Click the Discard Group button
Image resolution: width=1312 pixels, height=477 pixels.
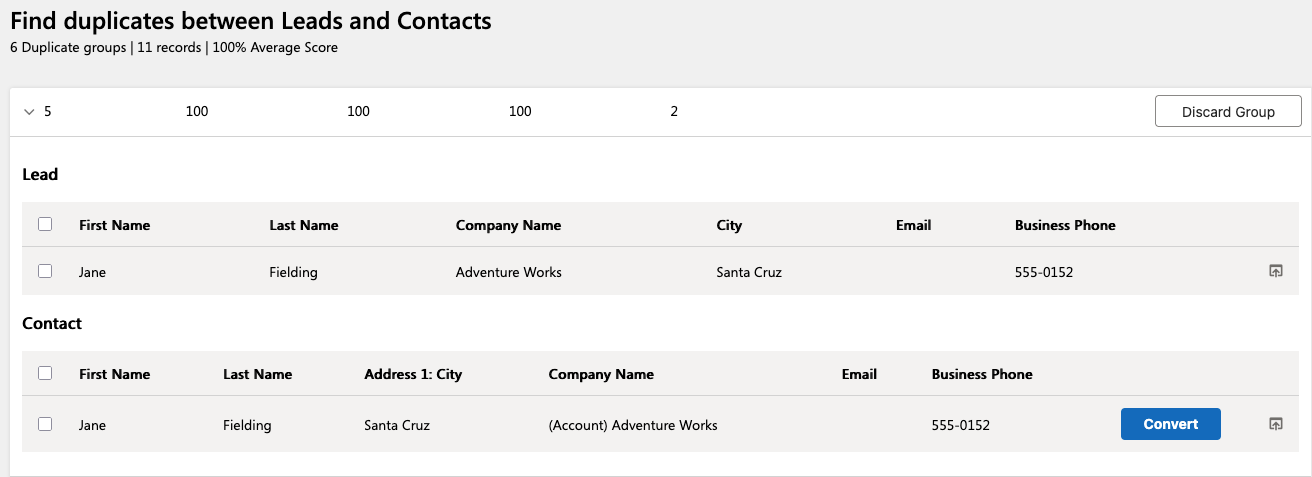(1228, 111)
